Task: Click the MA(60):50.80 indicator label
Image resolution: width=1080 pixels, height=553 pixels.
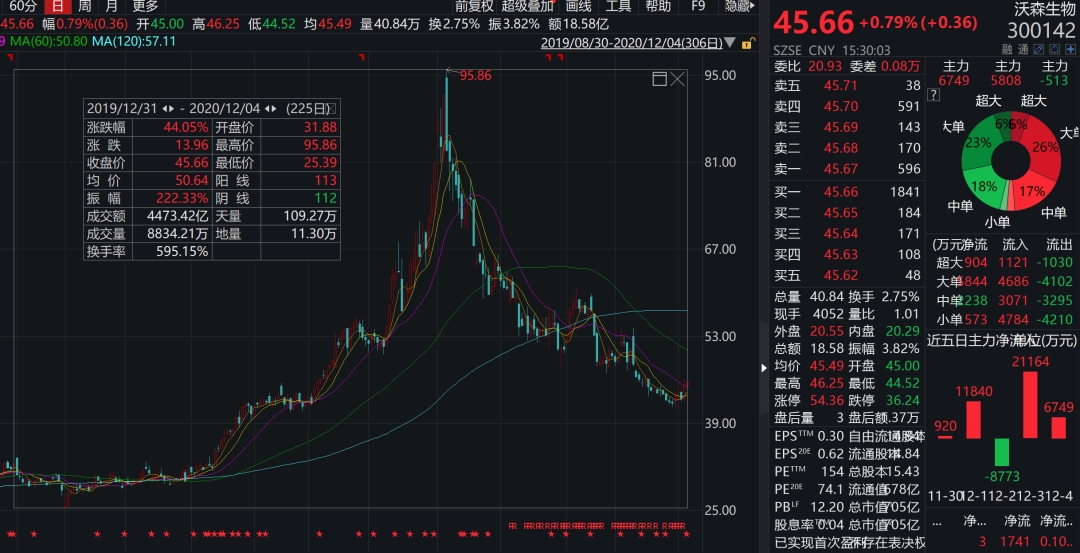Action: (47, 41)
